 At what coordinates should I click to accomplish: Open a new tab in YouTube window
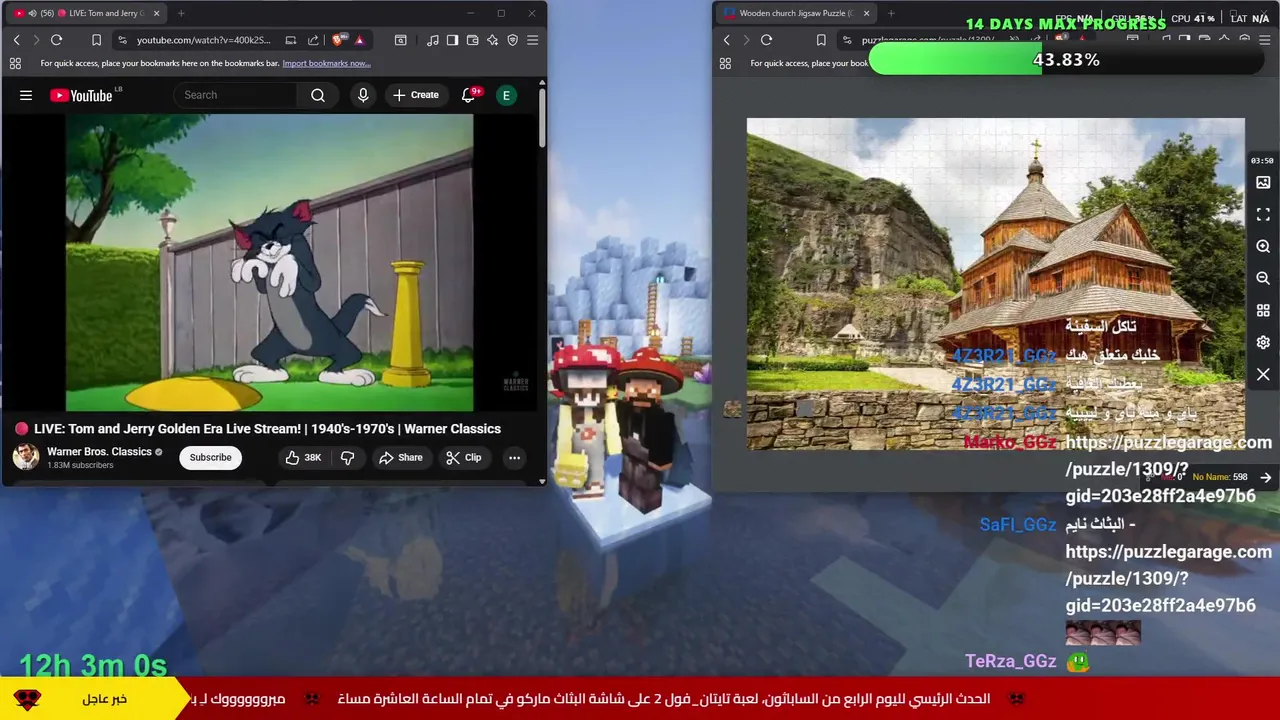(x=181, y=13)
